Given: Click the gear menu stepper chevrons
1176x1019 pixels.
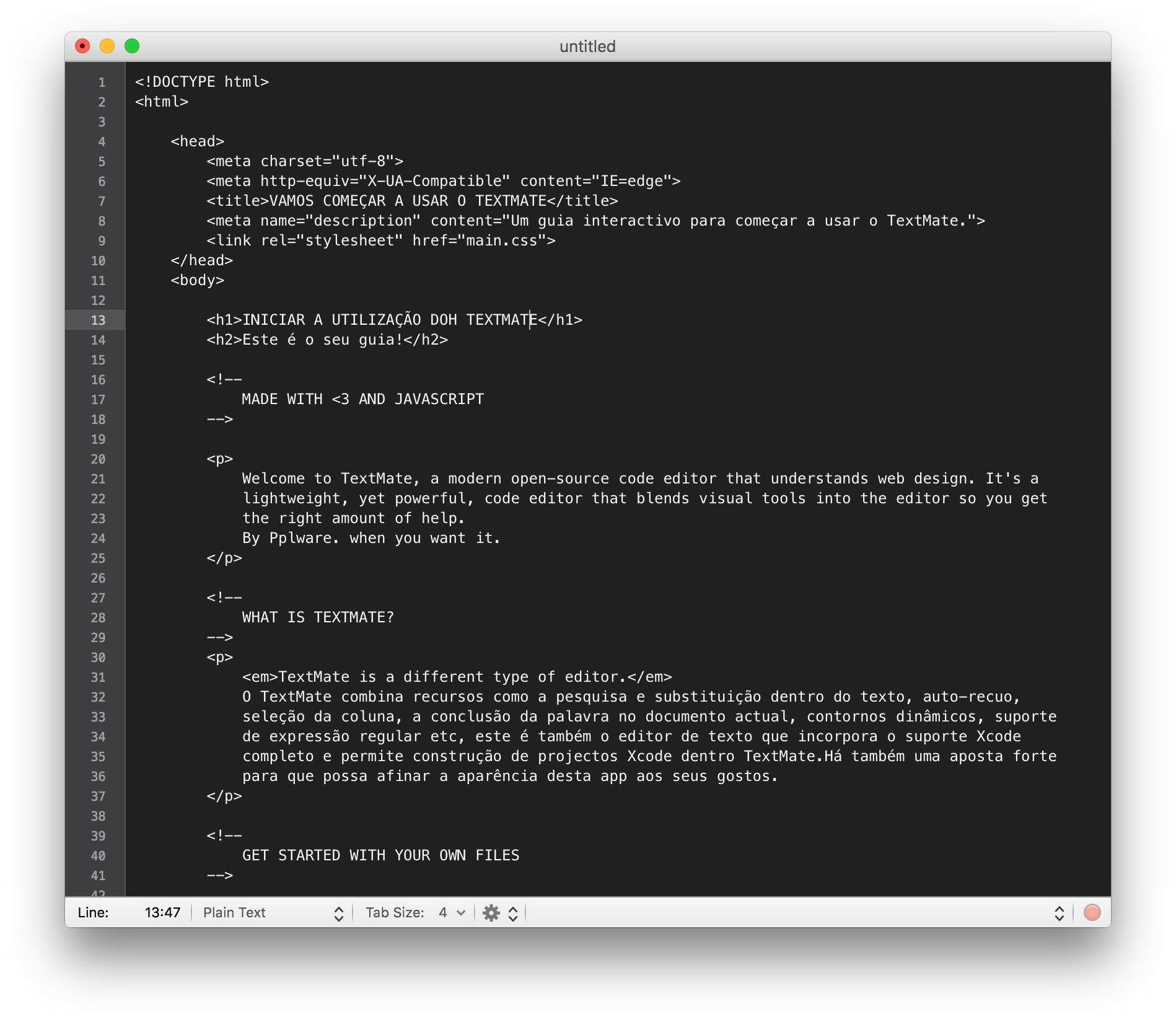Looking at the screenshot, I should [512, 912].
